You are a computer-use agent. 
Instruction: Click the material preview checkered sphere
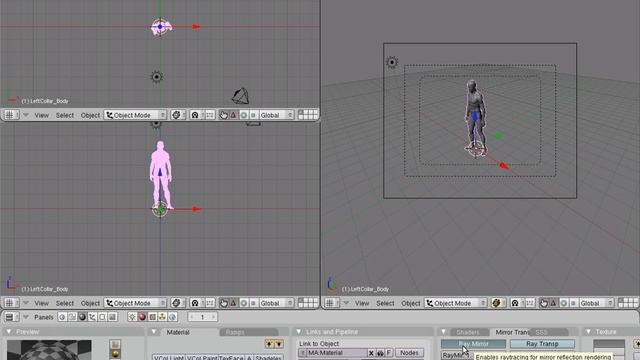click(49, 350)
